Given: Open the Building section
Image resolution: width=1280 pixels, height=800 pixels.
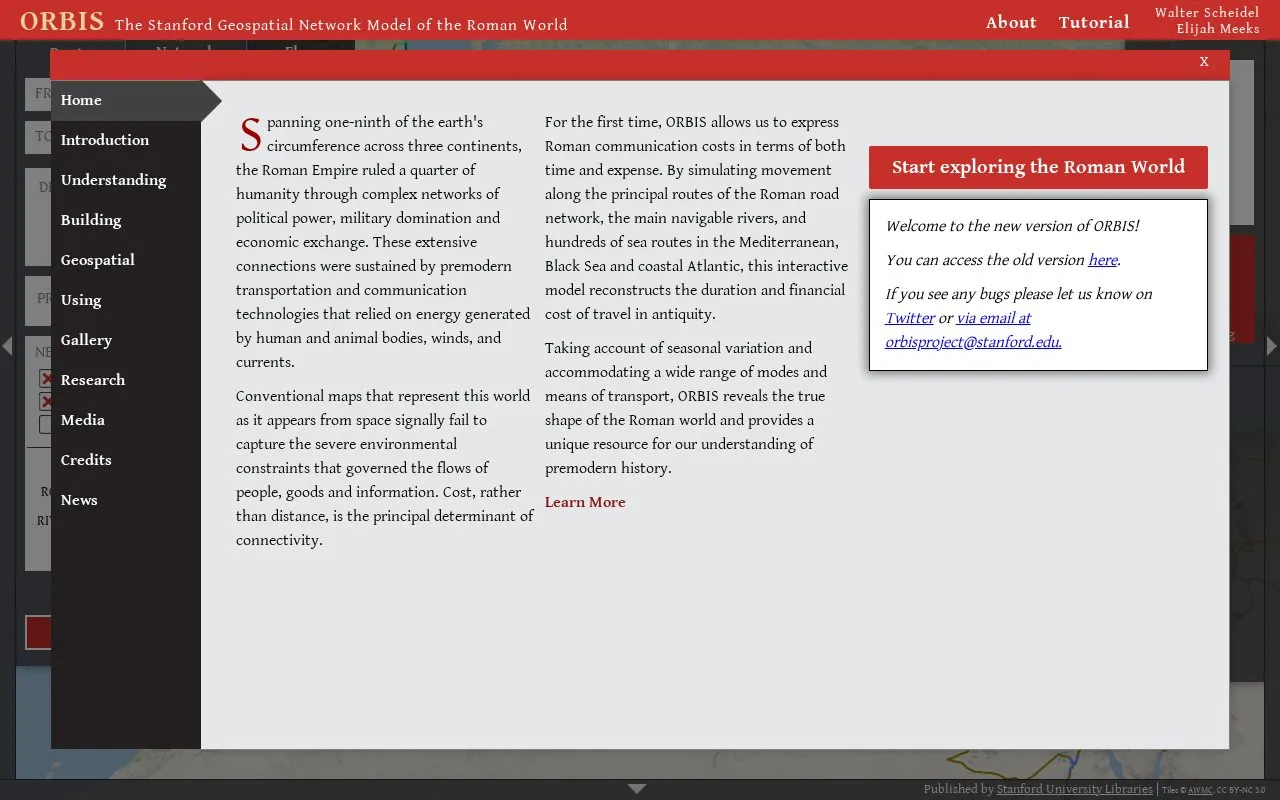Looking at the screenshot, I should 126,220.
